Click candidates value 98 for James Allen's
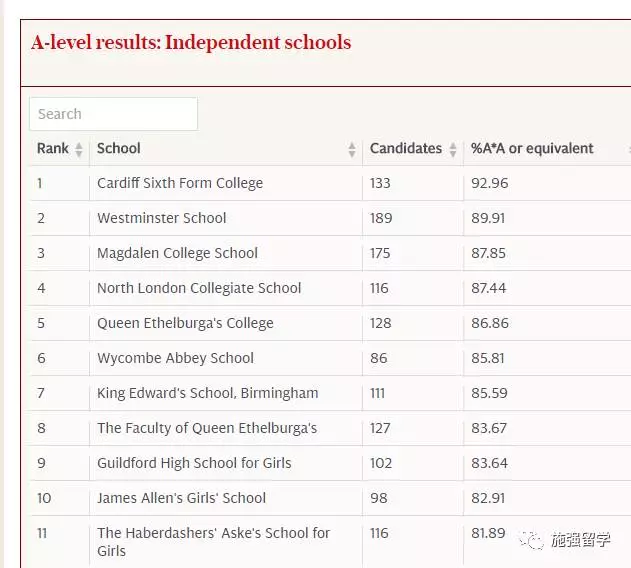Screen dimensions: 631x568 (x=379, y=499)
